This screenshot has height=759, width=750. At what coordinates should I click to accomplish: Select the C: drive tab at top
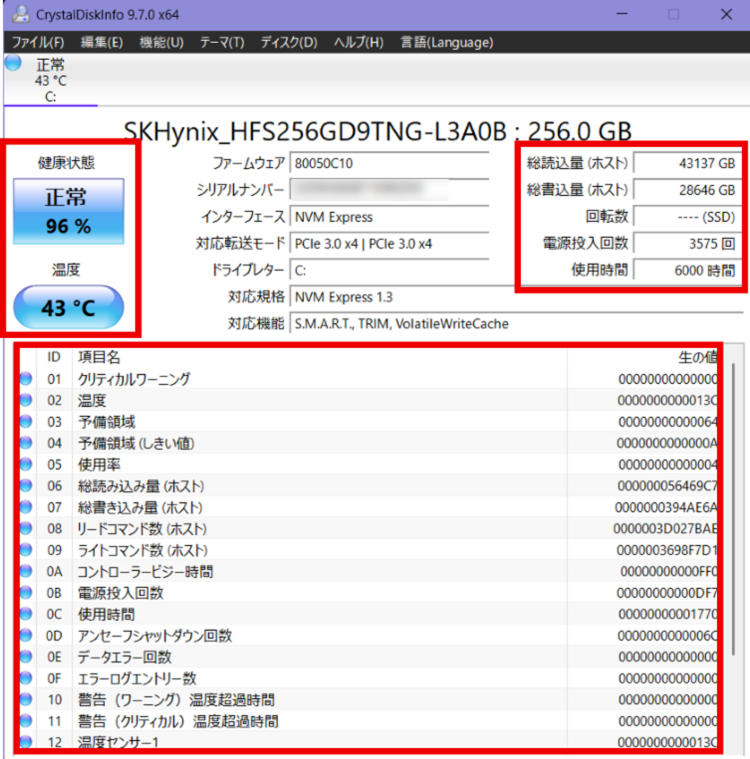point(50,80)
